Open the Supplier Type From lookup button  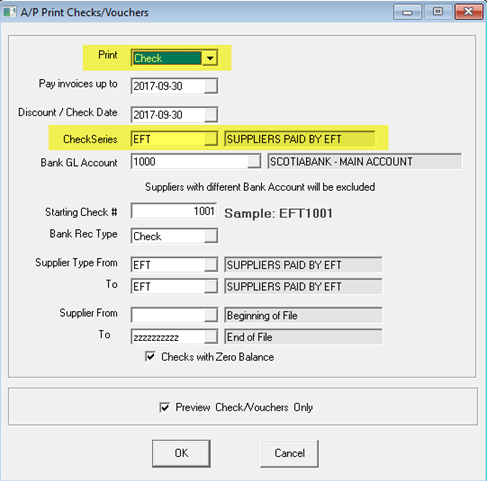[211, 265]
